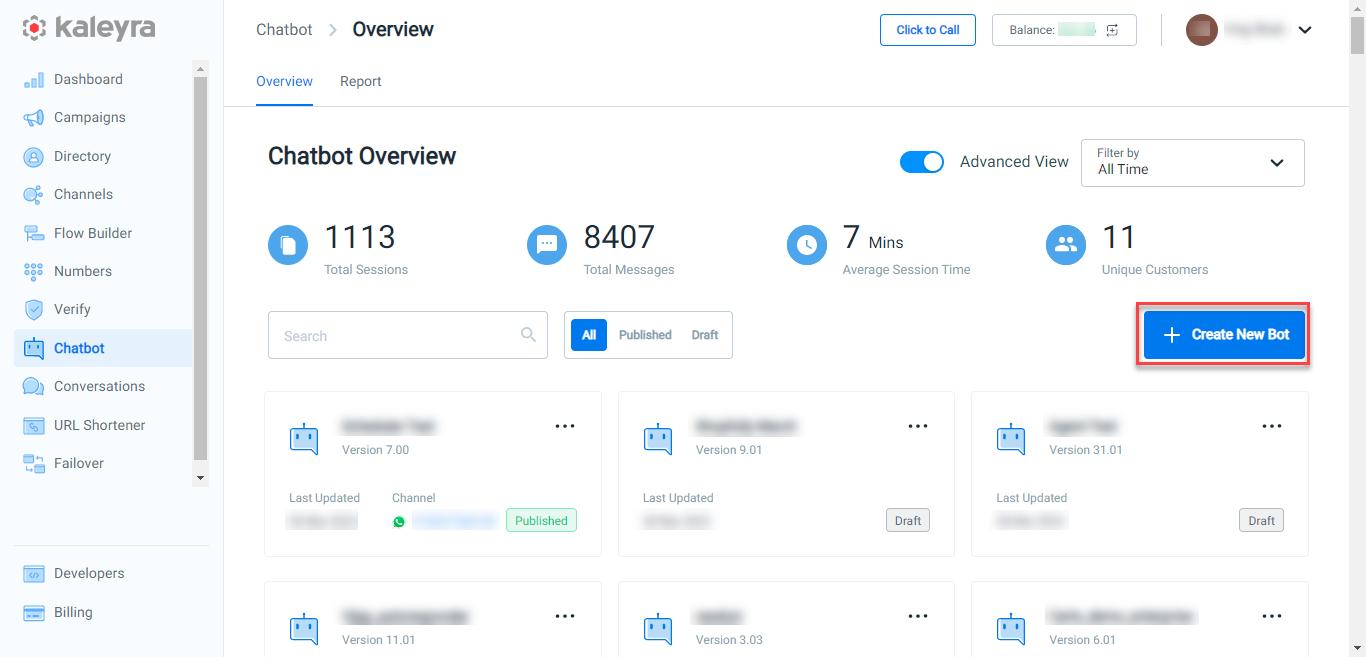The height and width of the screenshot is (657, 1366).
Task: Open options menu on Version 11.01 card
Action: tap(565, 616)
